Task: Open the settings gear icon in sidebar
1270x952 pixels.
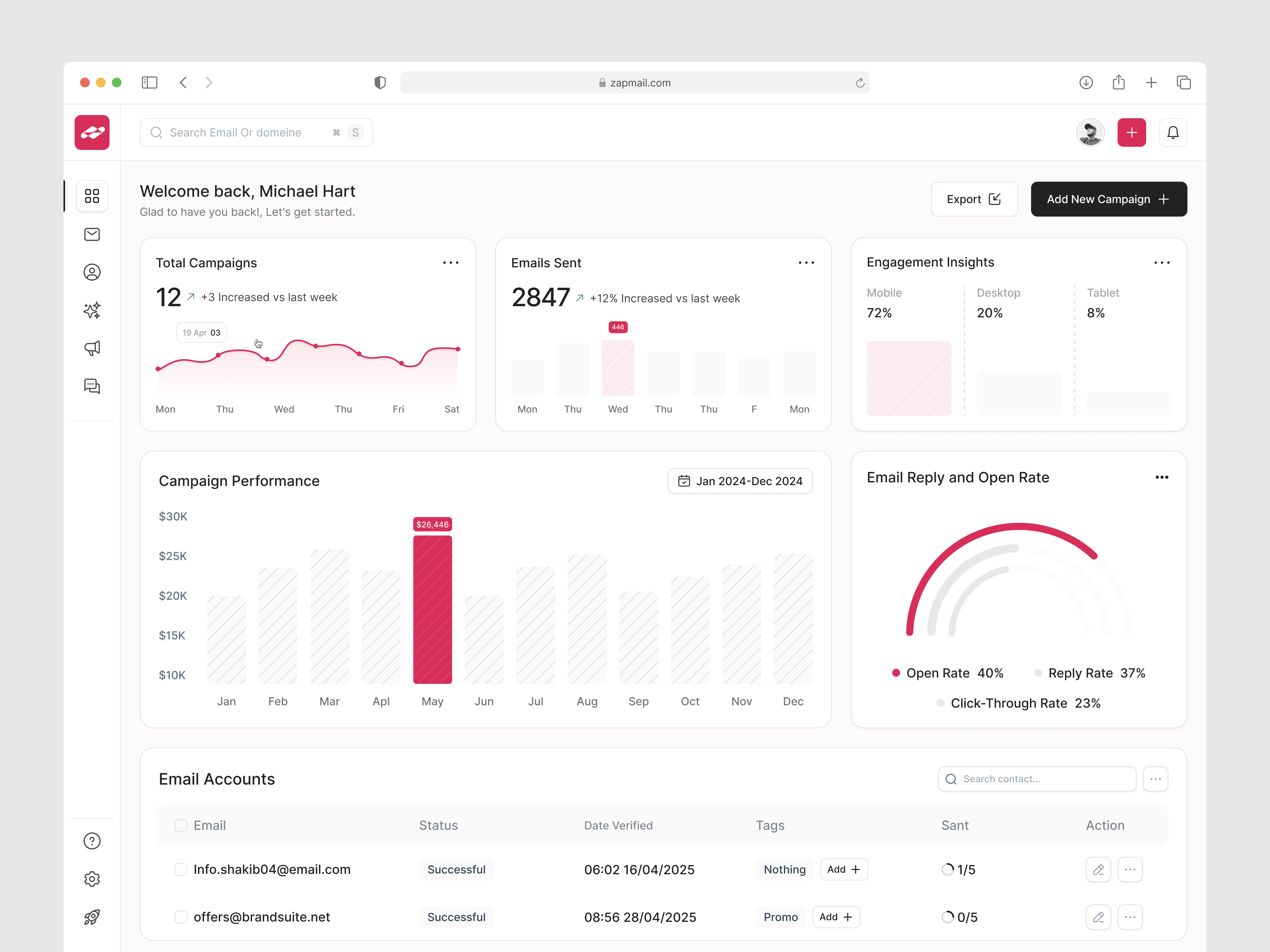Action: (x=92, y=878)
